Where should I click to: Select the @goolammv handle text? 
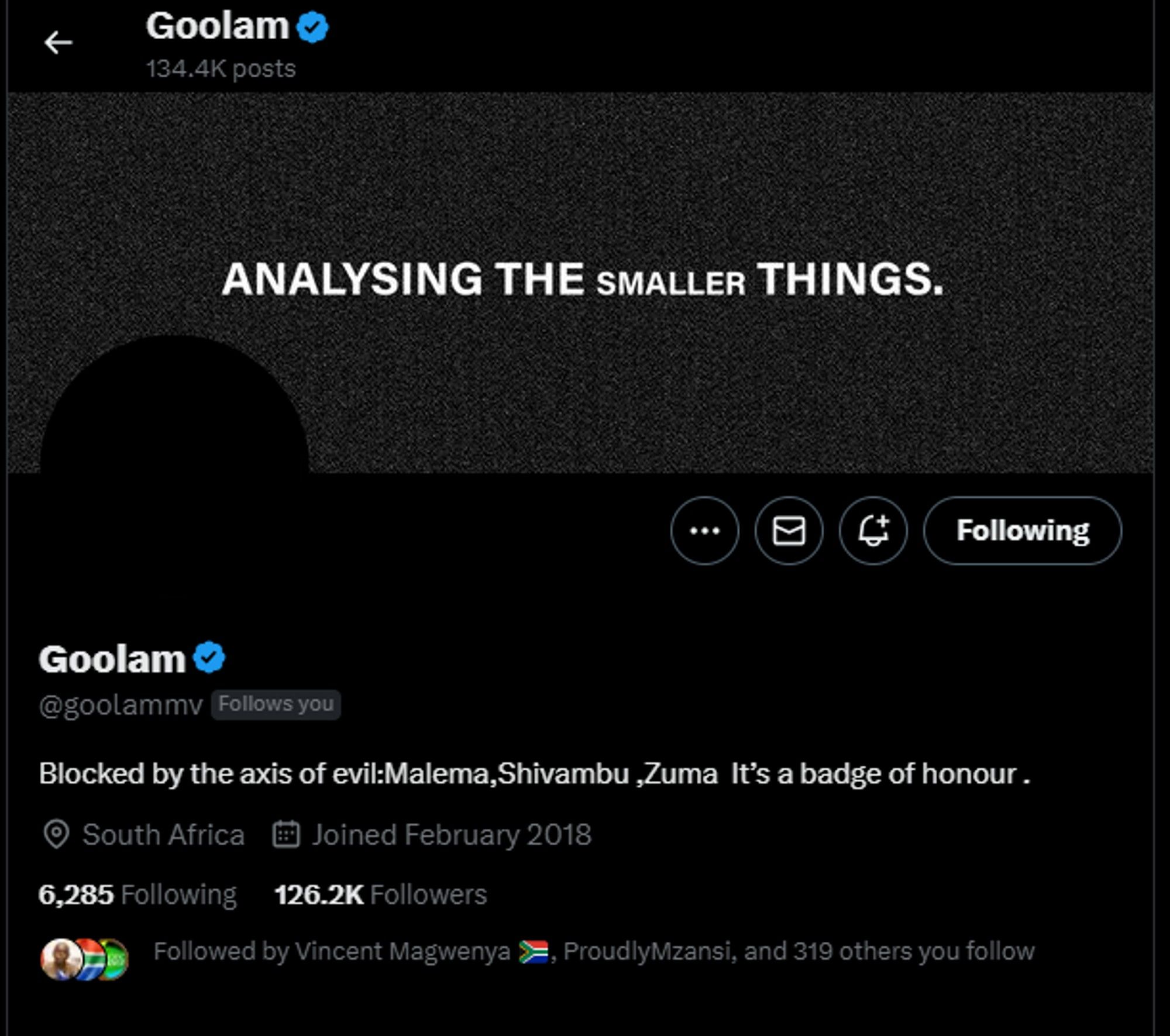click(x=119, y=704)
